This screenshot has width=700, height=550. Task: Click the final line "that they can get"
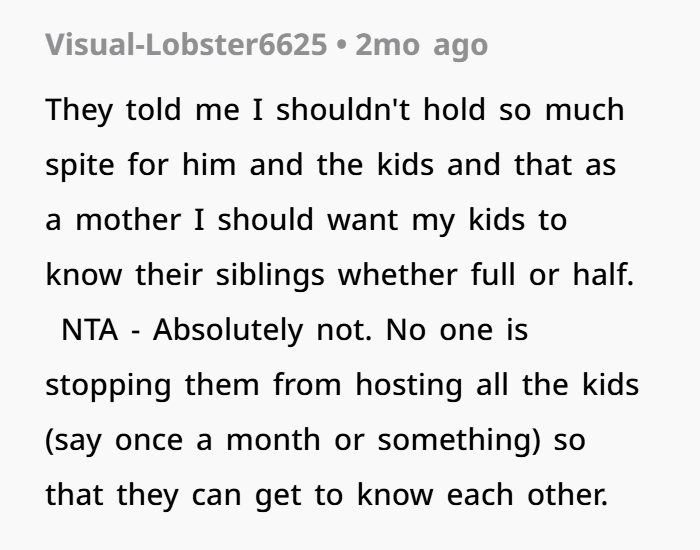(326, 494)
